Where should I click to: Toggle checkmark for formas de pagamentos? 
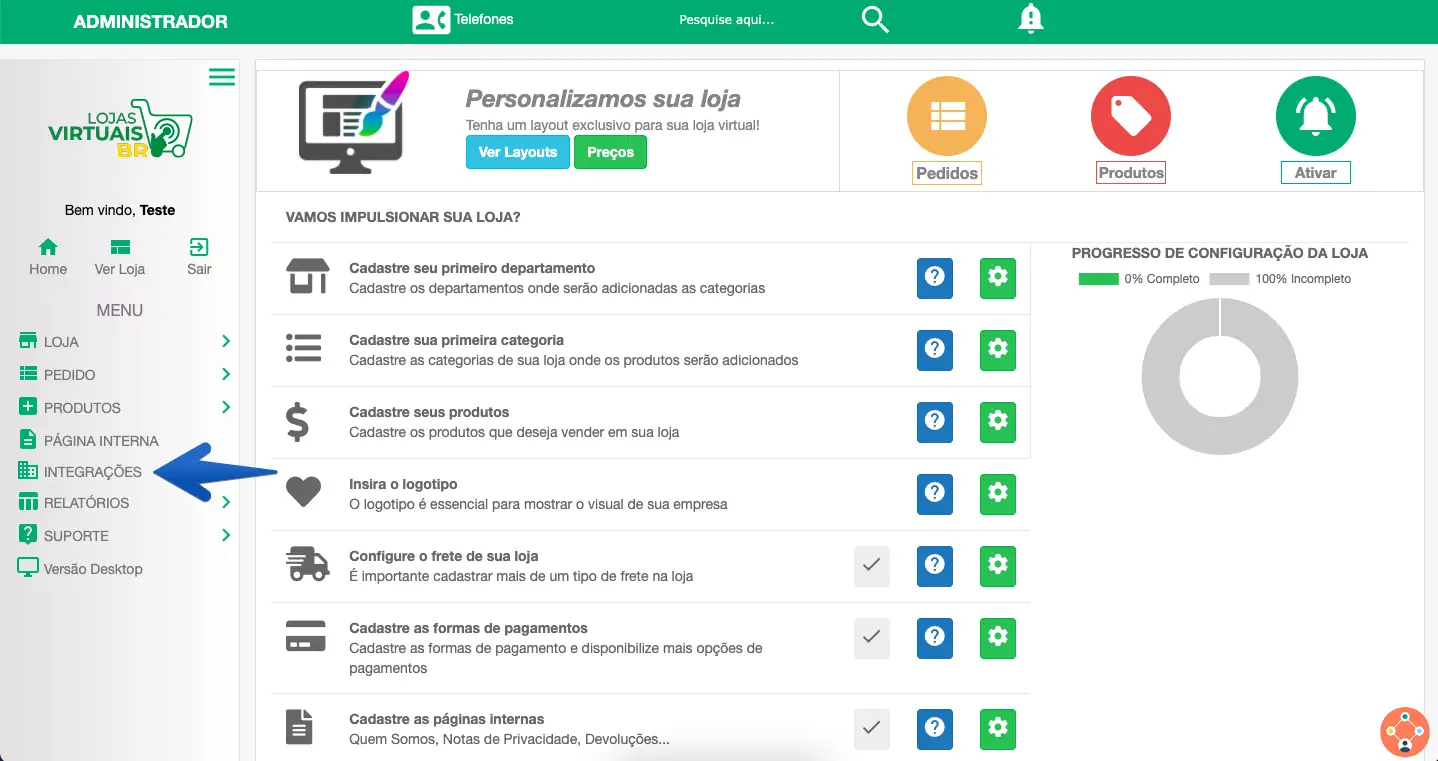point(872,637)
